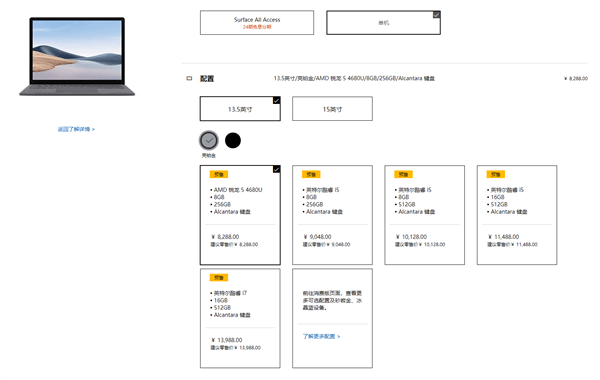600x380 pixels.
Task: Click the configuration summary text beside 配置
Action: tap(354, 78)
